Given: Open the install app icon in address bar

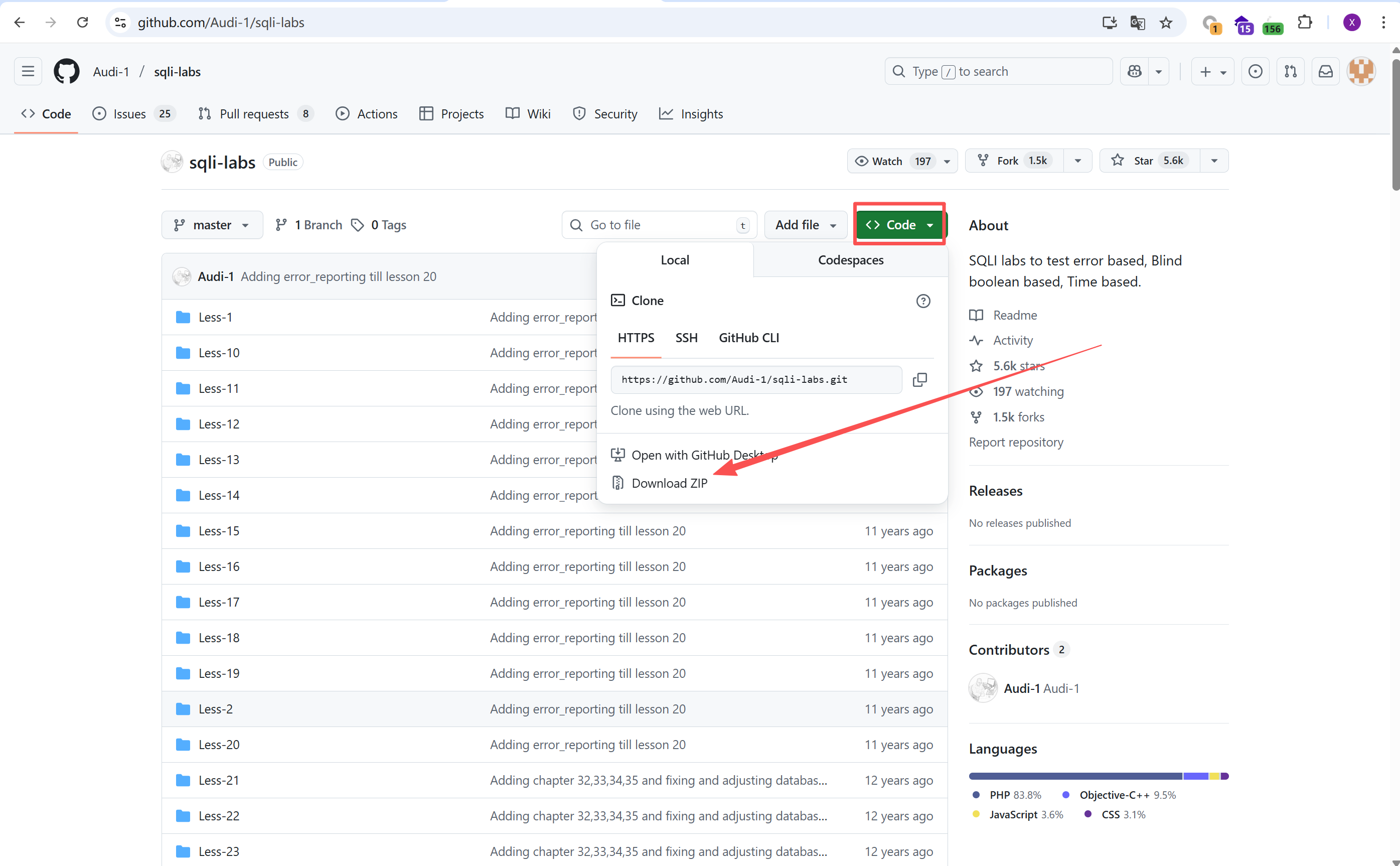Looking at the screenshot, I should [1109, 23].
